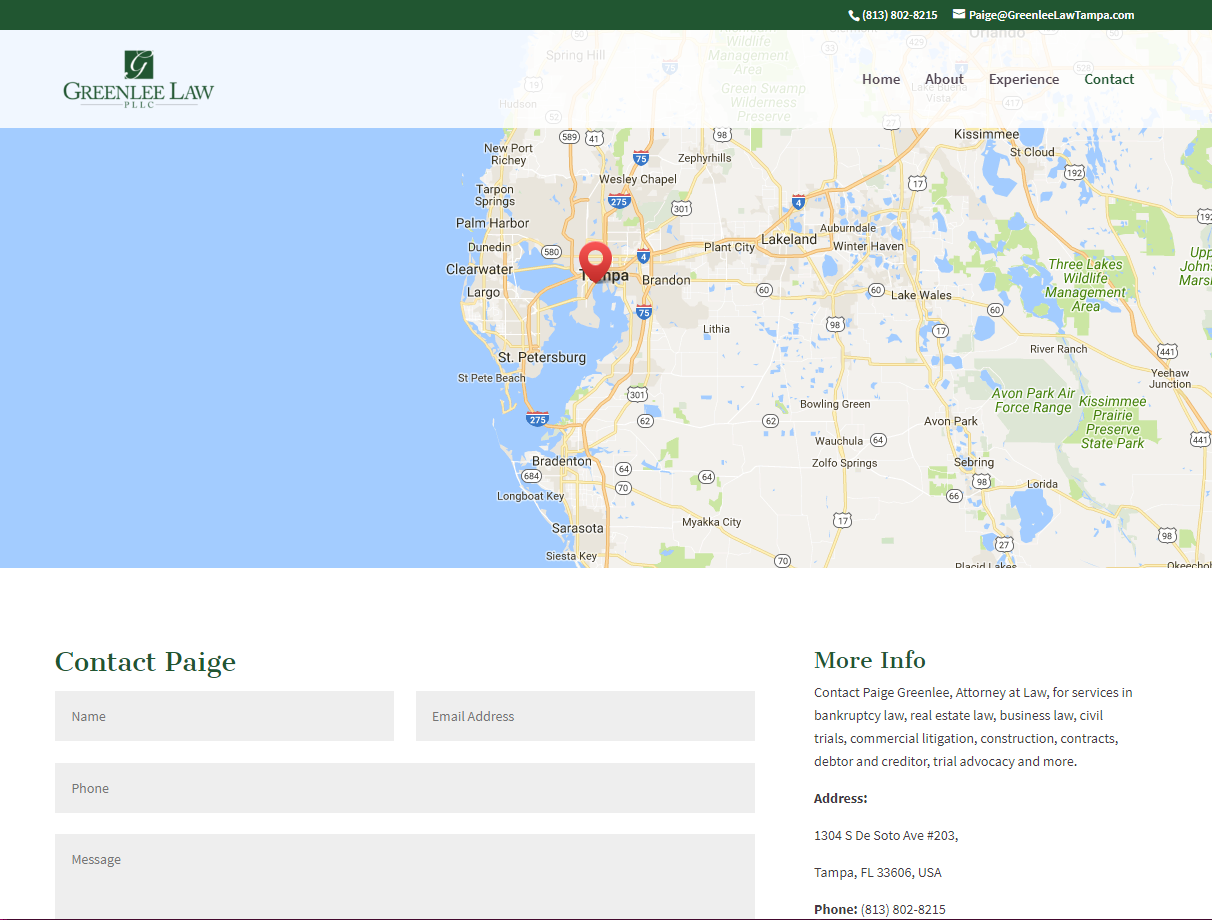The width and height of the screenshot is (1212, 920).
Task: Select Zephyrhills on the map
Action: click(x=705, y=158)
